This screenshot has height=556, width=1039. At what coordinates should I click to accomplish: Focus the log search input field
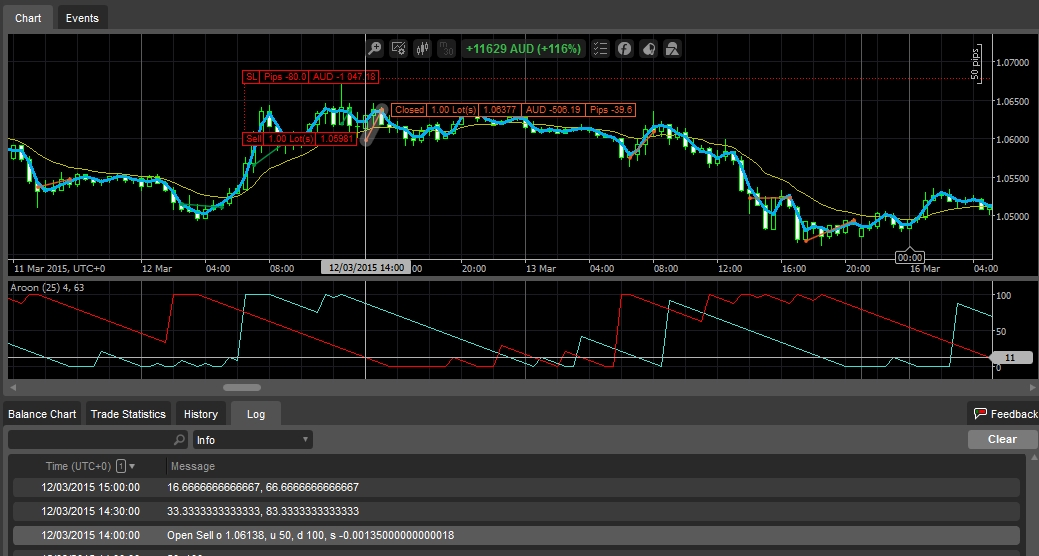90,439
